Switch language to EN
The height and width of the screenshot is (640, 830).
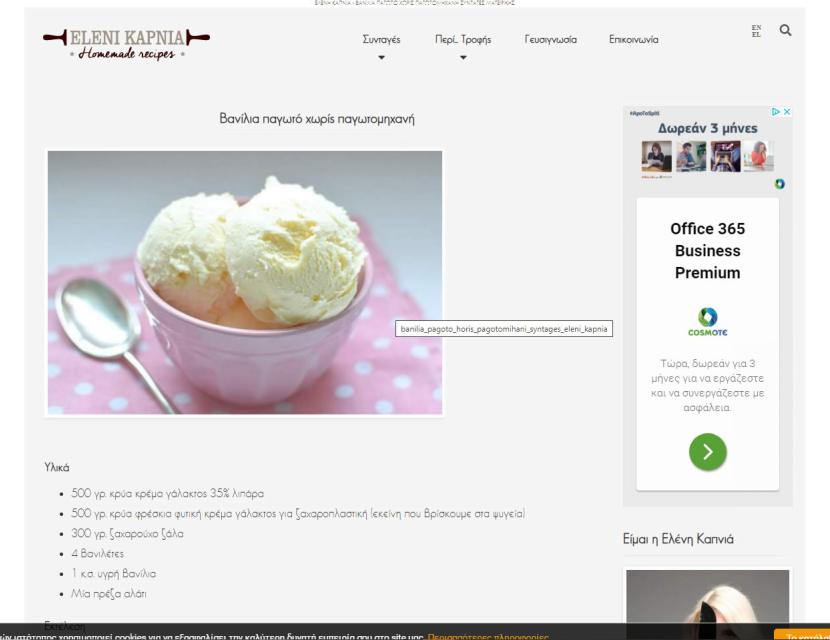[756, 28]
